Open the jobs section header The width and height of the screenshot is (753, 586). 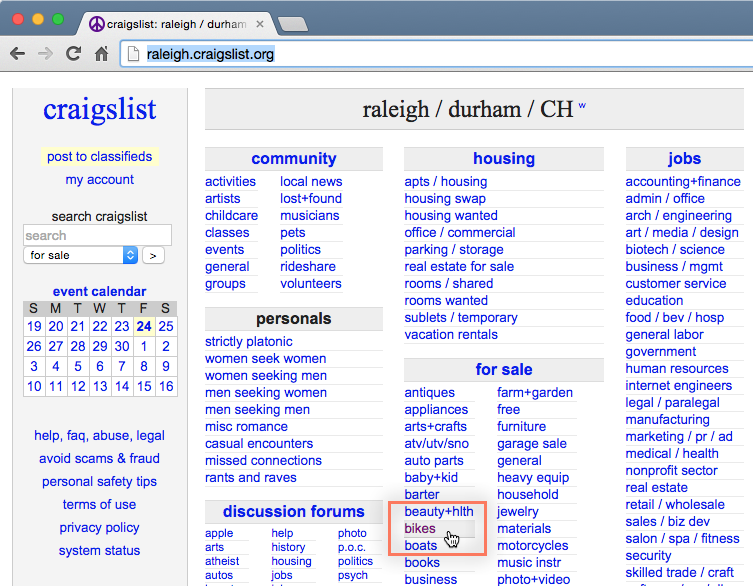pos(684,158)
